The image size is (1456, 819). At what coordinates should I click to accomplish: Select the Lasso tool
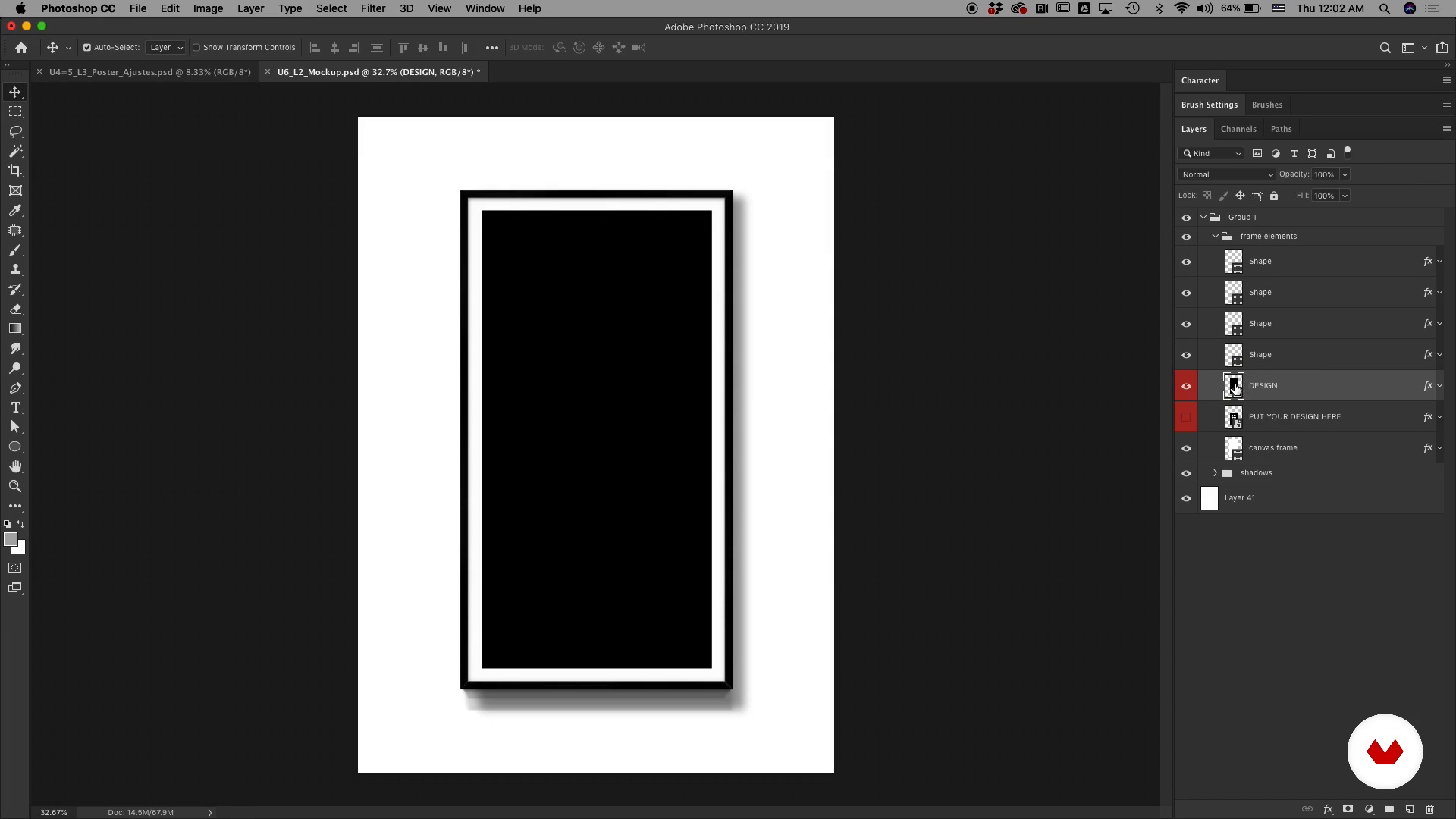(x=15, y=131)
